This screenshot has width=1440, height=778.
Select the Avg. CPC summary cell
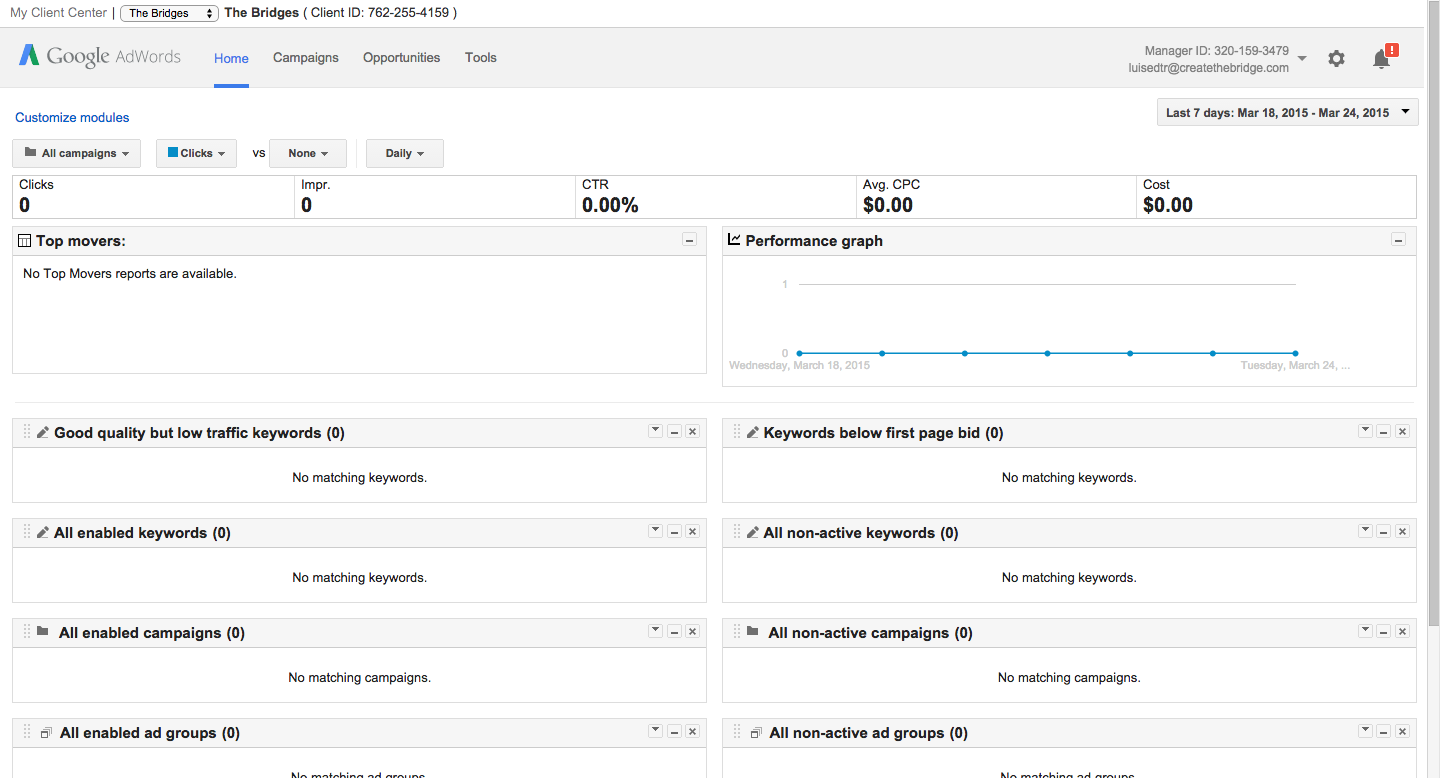(997, 197)
